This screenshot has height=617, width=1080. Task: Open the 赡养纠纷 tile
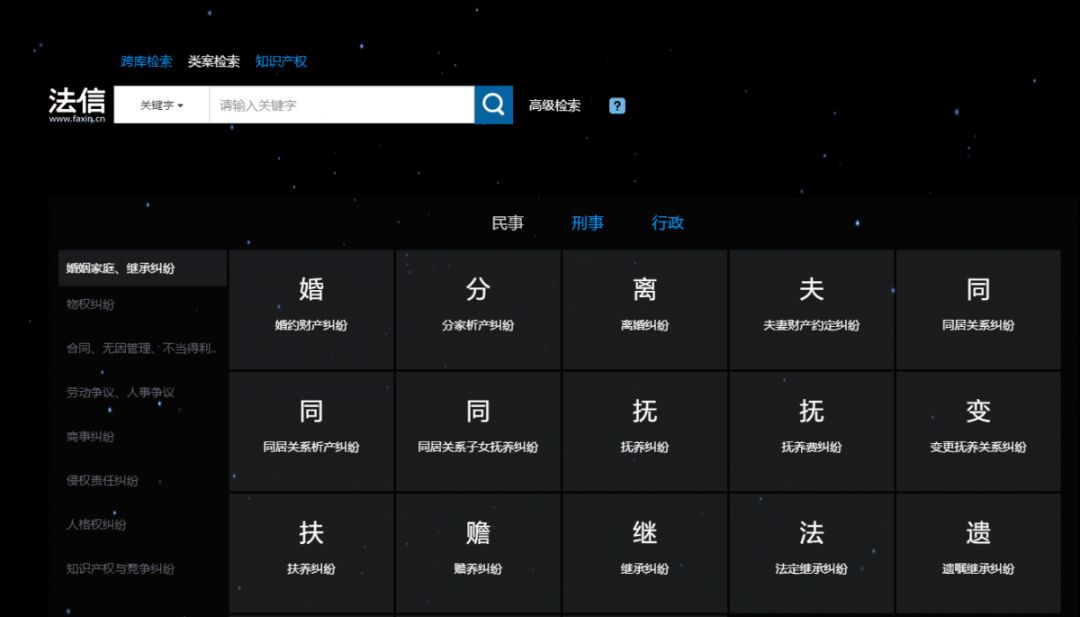[478, 553]
